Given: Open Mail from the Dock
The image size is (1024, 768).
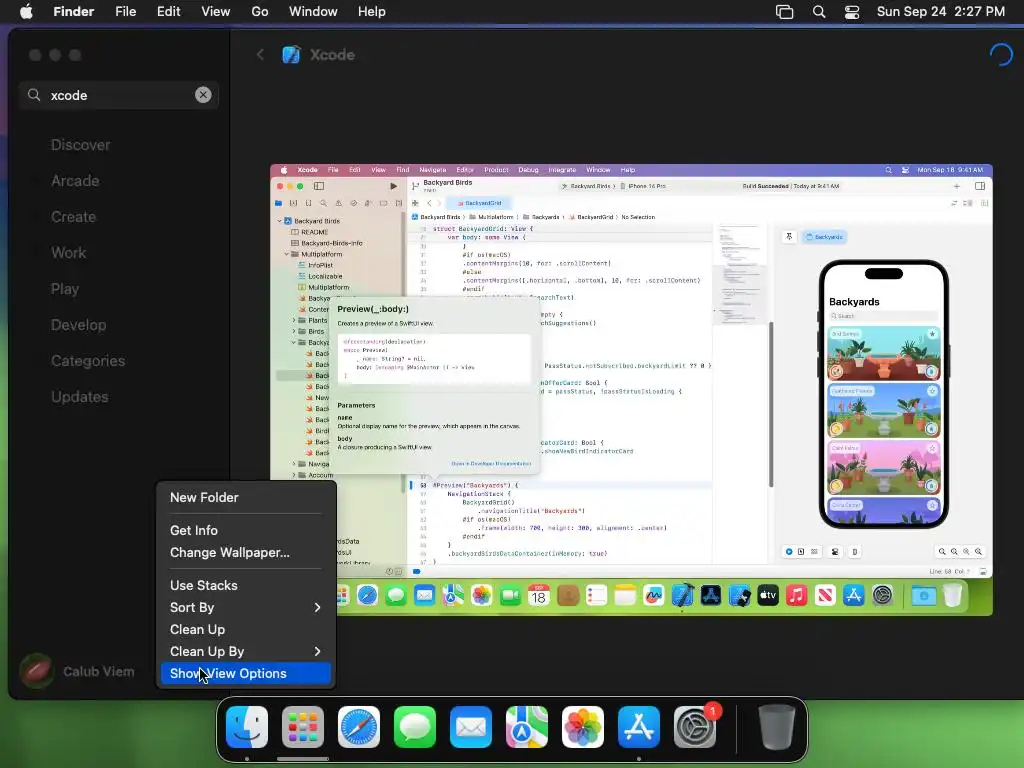Looking at the screenshot, I should click(471, 727).
